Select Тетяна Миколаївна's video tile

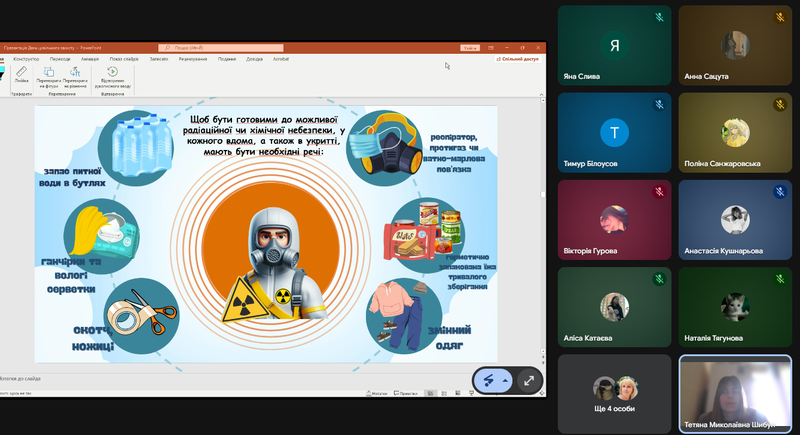(735, 391)
